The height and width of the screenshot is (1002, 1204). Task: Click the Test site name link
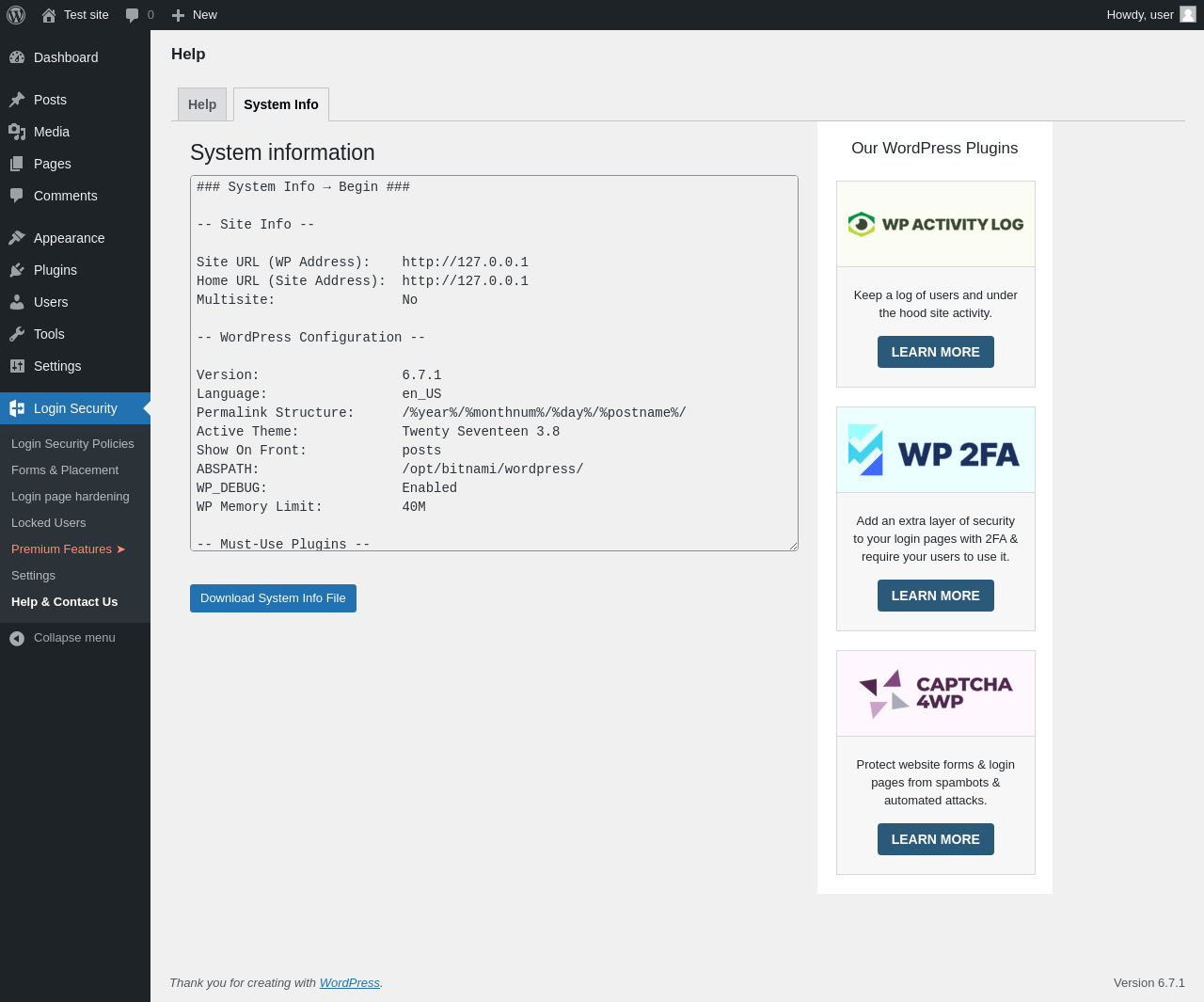pyautogui.click(x=87, y=15)
